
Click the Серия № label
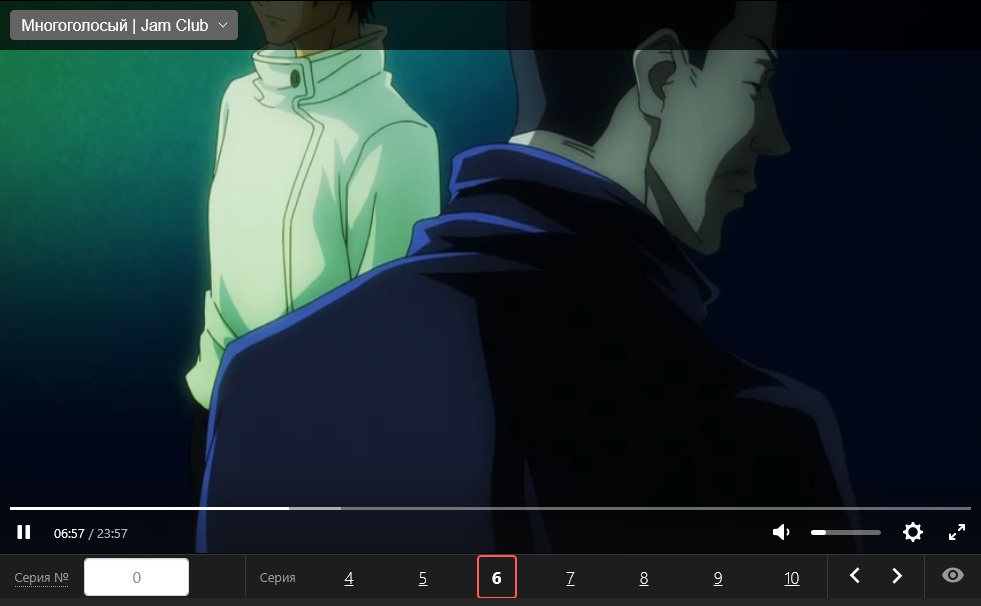[x=41, y=578]
